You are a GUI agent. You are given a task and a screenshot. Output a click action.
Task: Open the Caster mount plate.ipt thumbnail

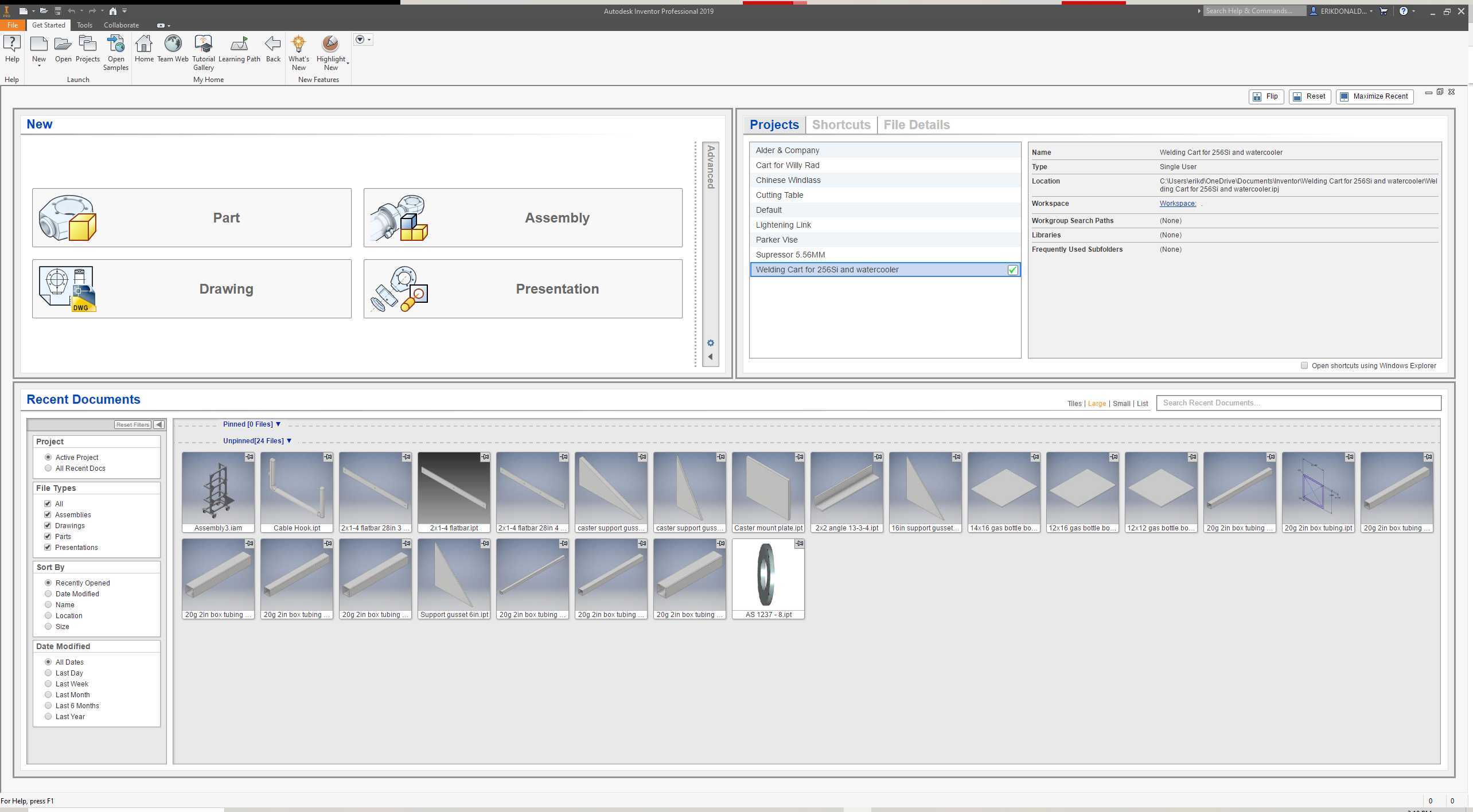[x=768, y=491]
